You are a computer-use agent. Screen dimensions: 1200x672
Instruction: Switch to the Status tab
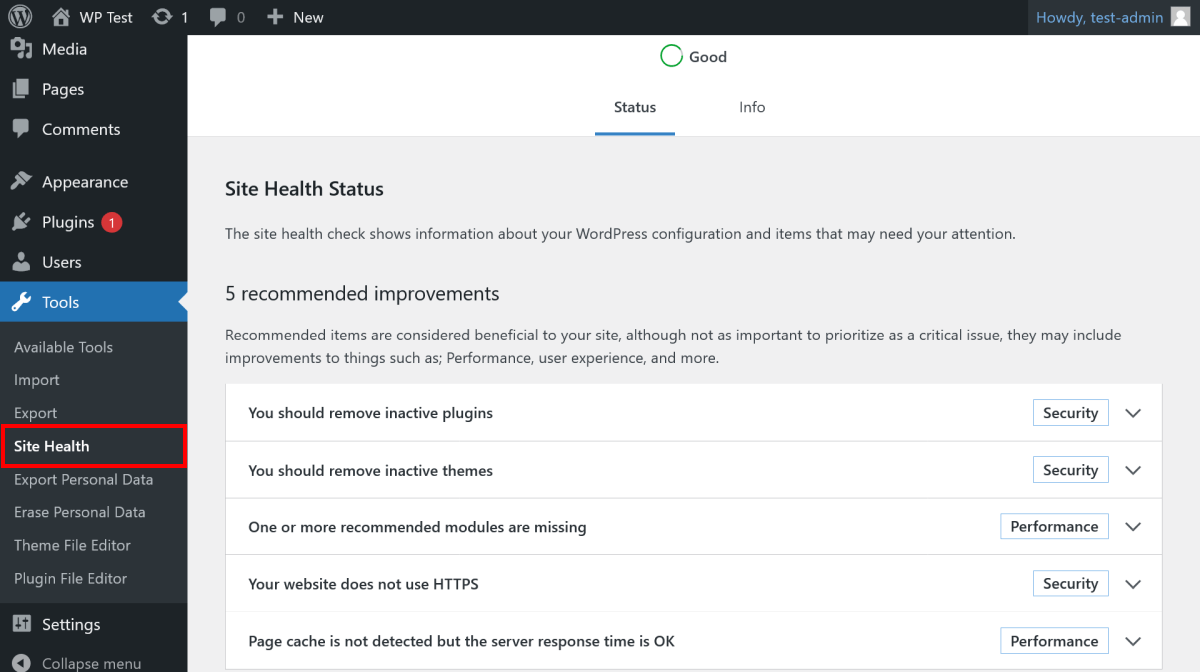[x=635, y=107]
